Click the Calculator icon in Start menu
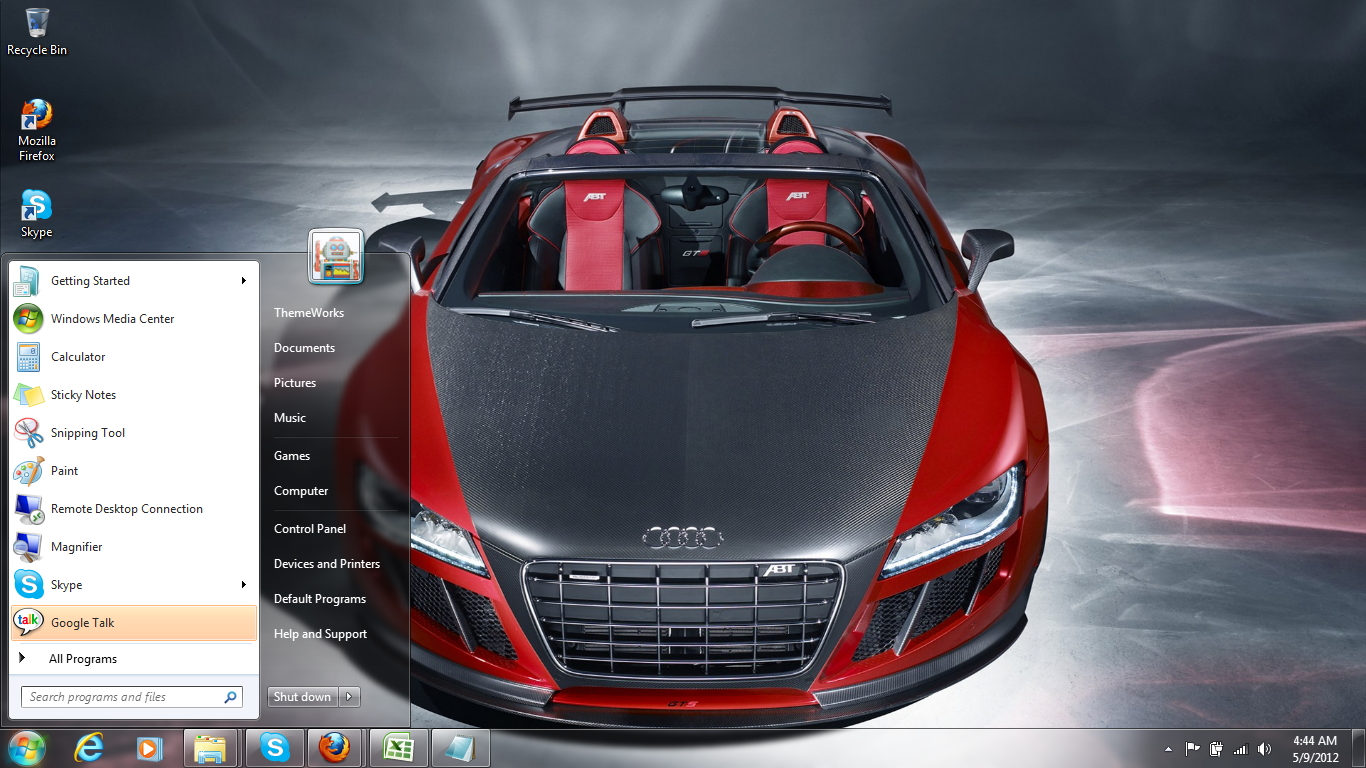 point(28,357)
